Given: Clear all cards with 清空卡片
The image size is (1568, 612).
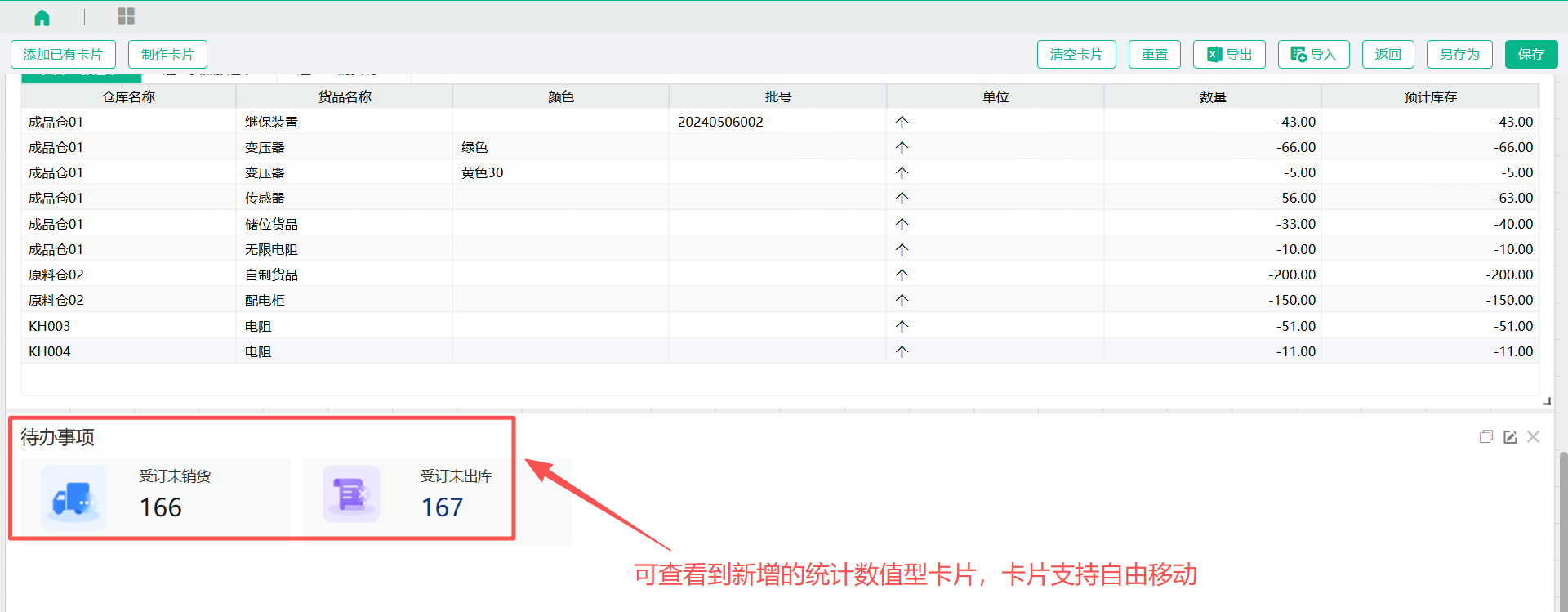Looking at the screenshot, I should (x=1076, y=55).
